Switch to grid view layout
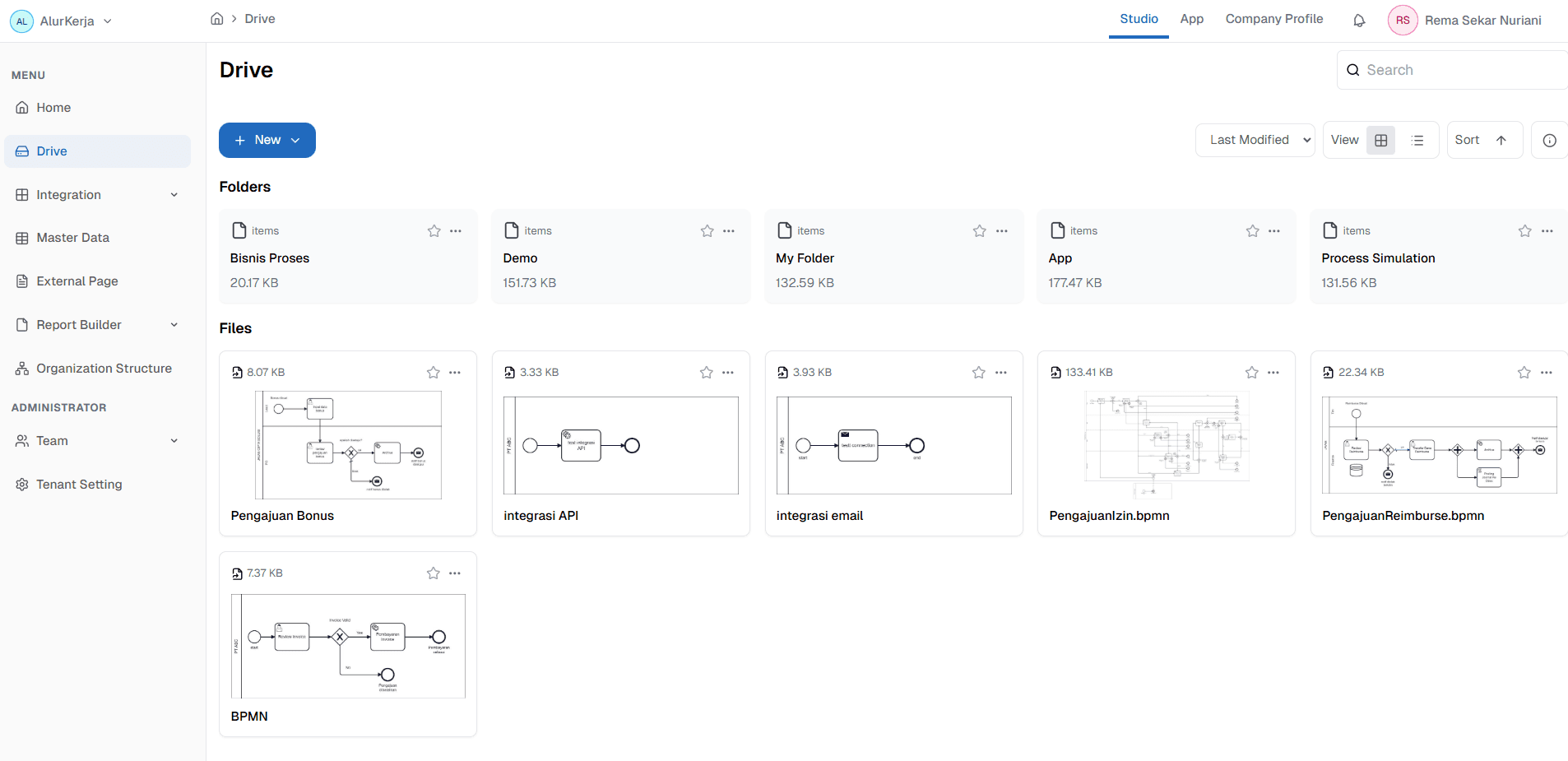The width and height of the screenshot is (1568, 761). pyautogui.click(x=1380, y=141)
